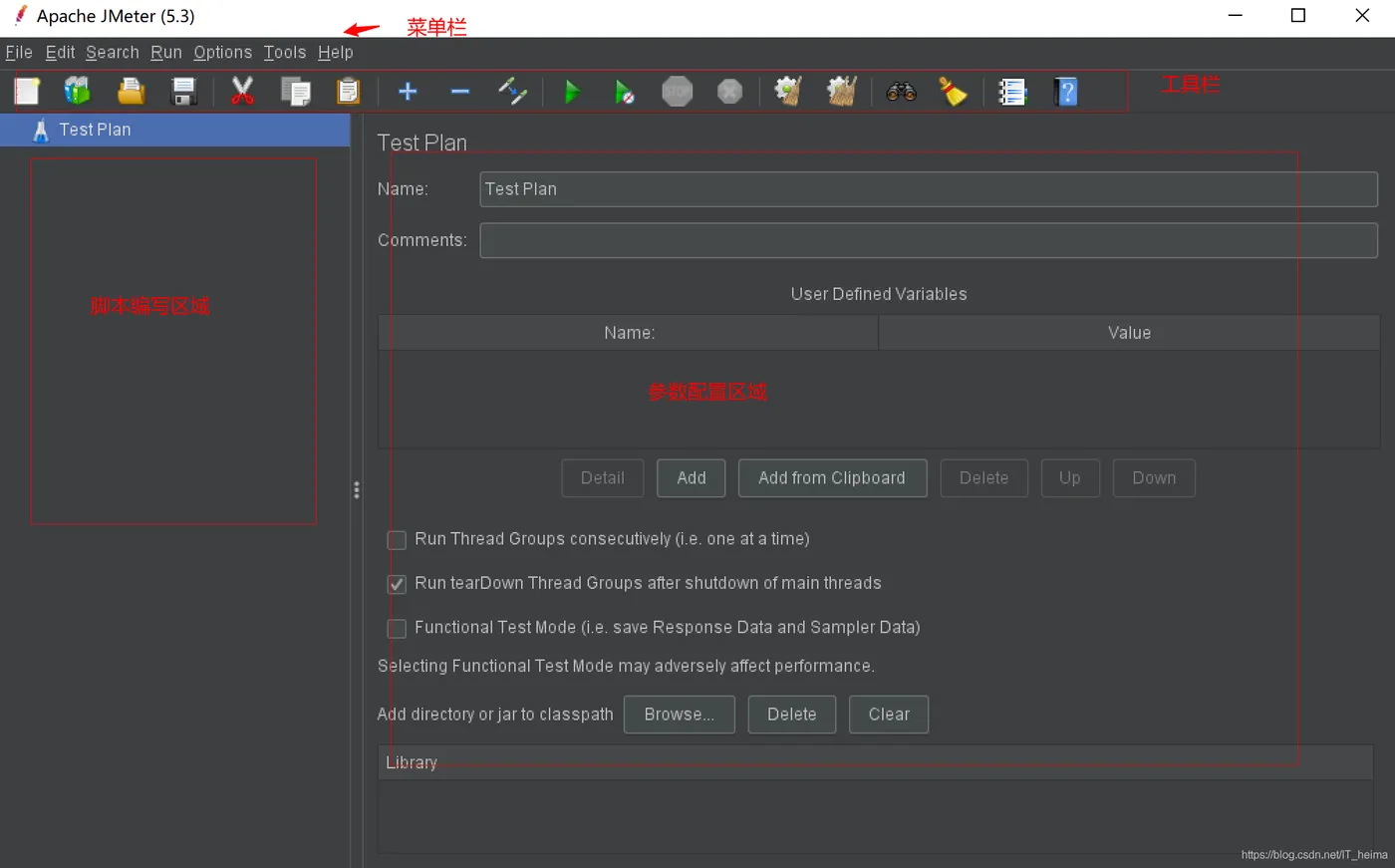This screenshot has height=868, width=1395.
Task: Click the grey Stop icon
Action: click(678, 92)
